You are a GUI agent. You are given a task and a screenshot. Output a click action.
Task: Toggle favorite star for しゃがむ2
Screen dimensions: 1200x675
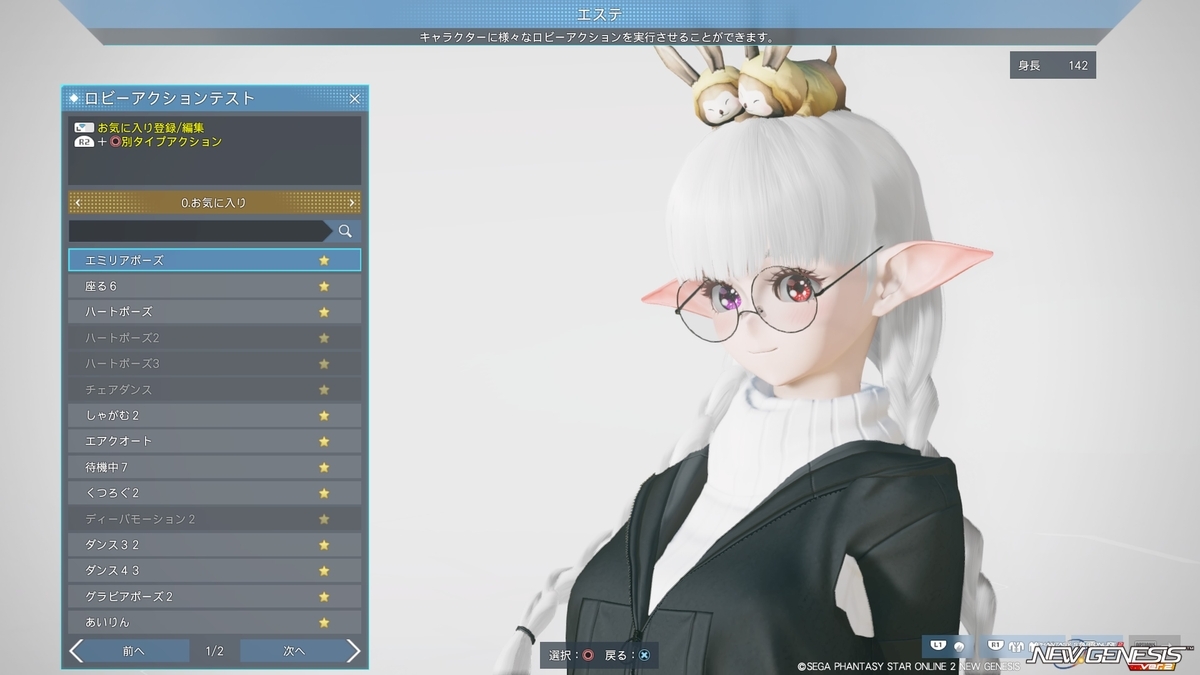click(324, 415)
